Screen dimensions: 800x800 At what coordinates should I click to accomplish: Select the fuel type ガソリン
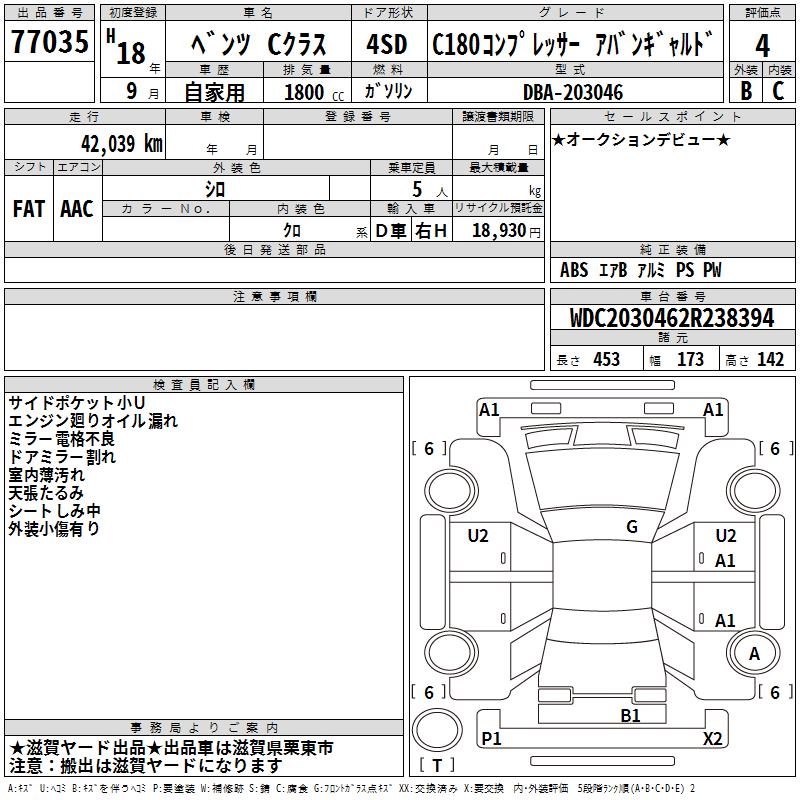[388, 91]
